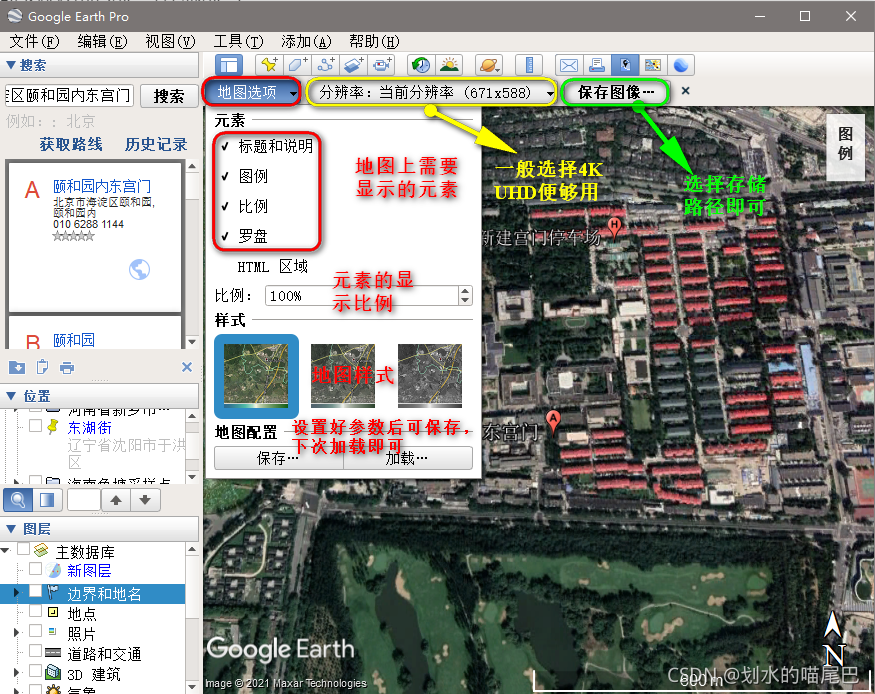Open the 分辨率 resolution dropdown
875x694 pixels.
pos(431,92)
